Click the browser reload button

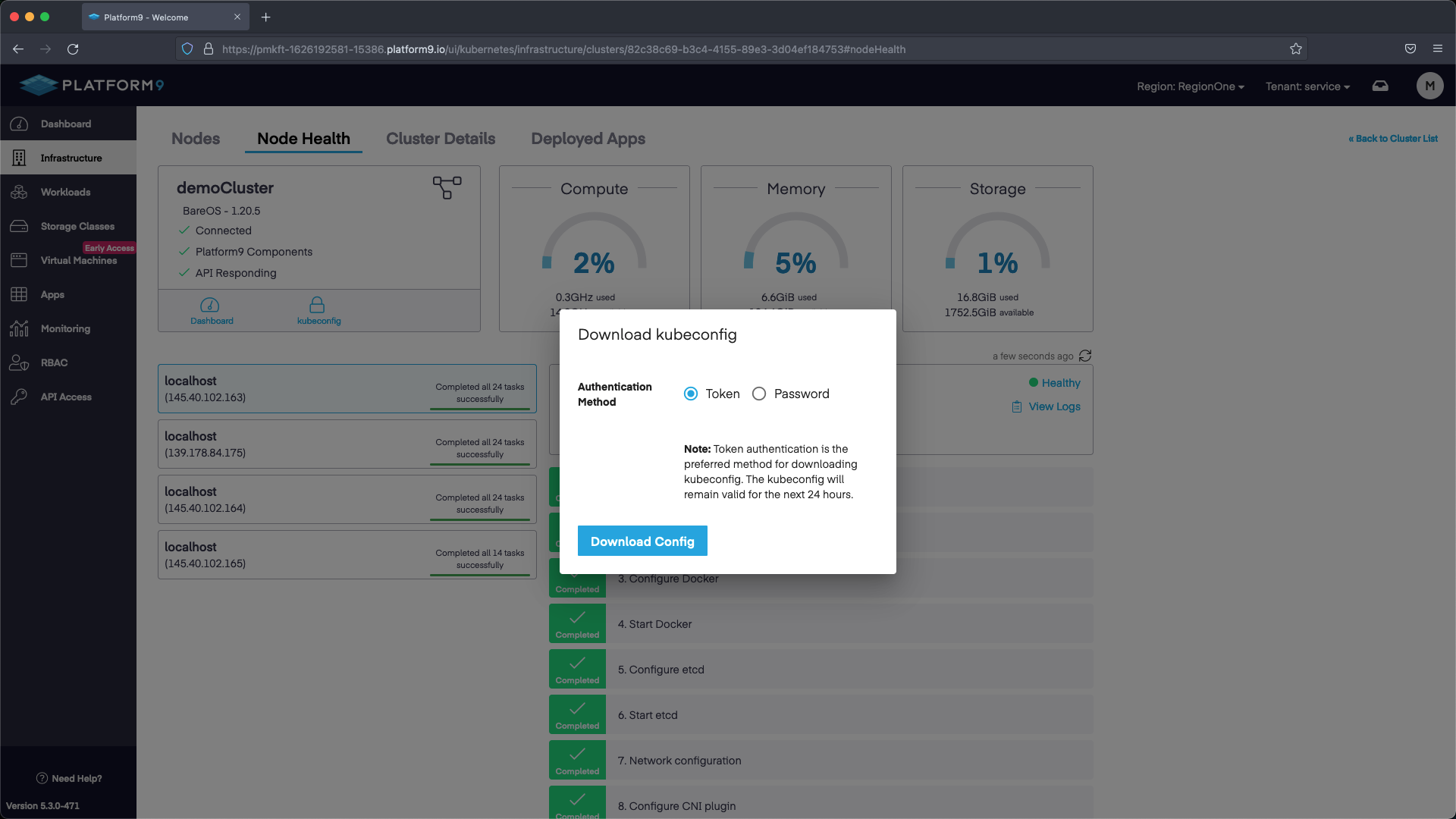[x=73, y=49]
